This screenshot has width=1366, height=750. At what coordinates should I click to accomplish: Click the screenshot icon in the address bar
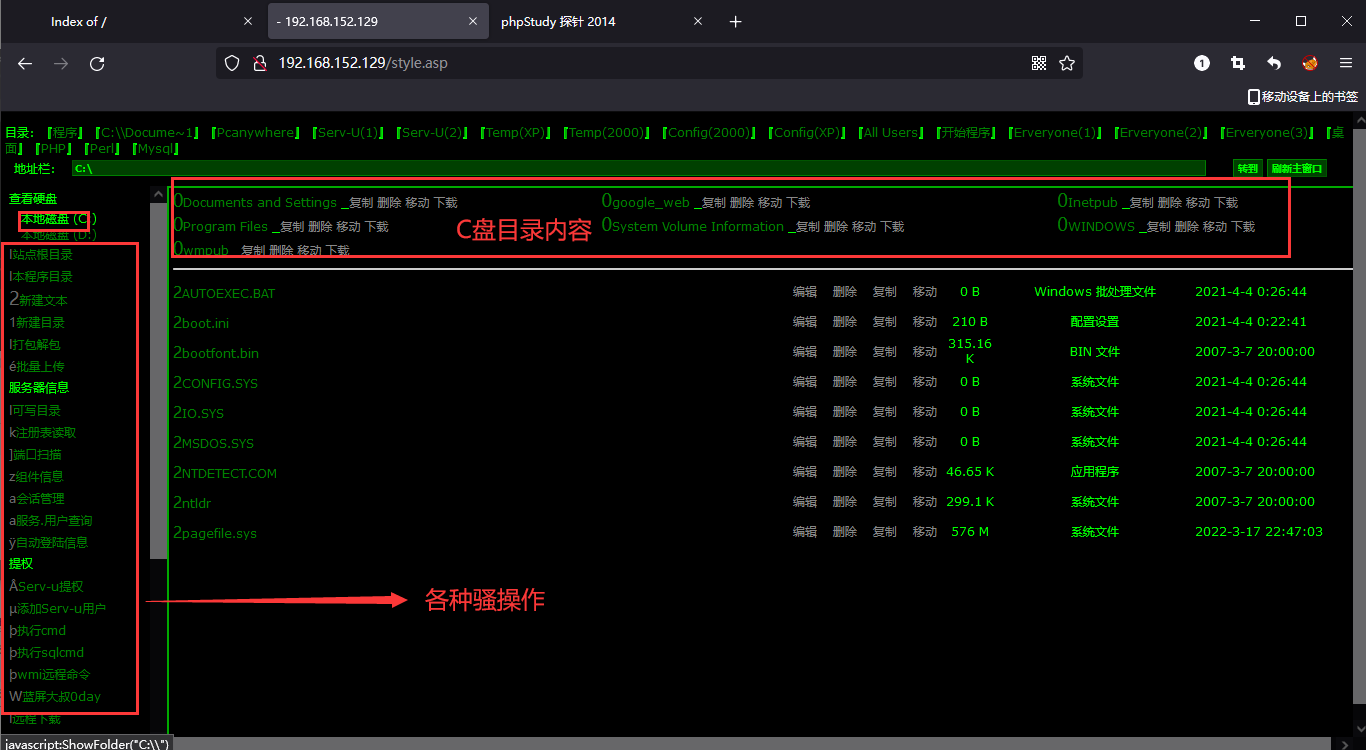pyautogui.click(x=1038, y=62)
